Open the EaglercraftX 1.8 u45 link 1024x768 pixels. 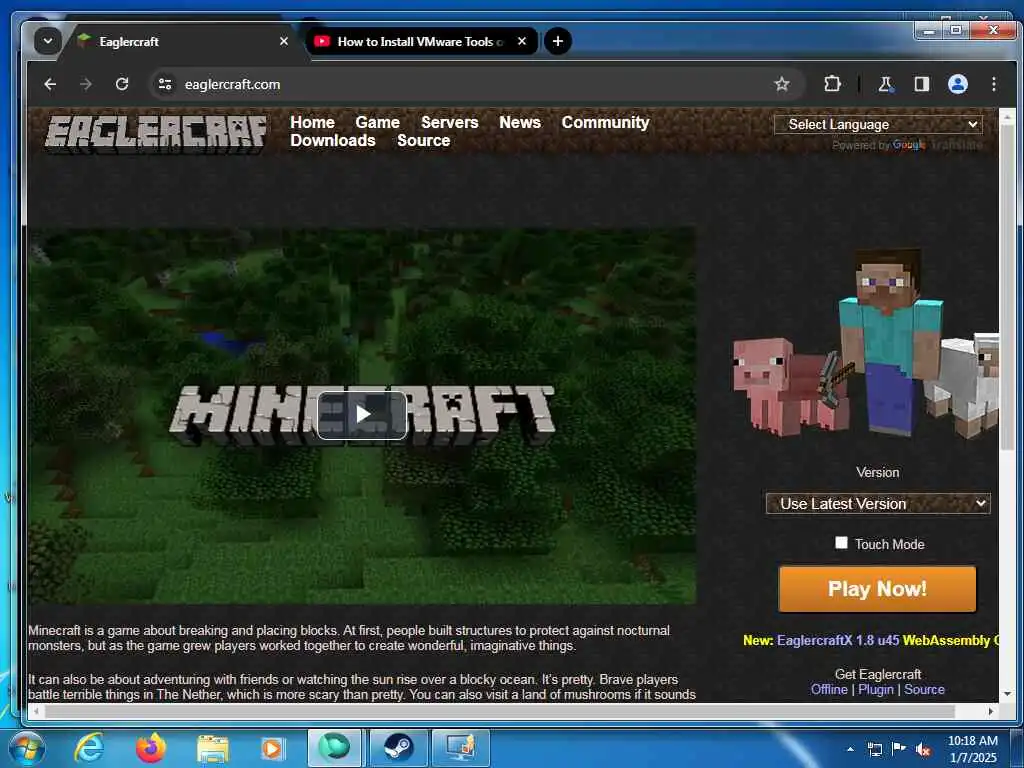pyautogui.click(x=838, y=640)
